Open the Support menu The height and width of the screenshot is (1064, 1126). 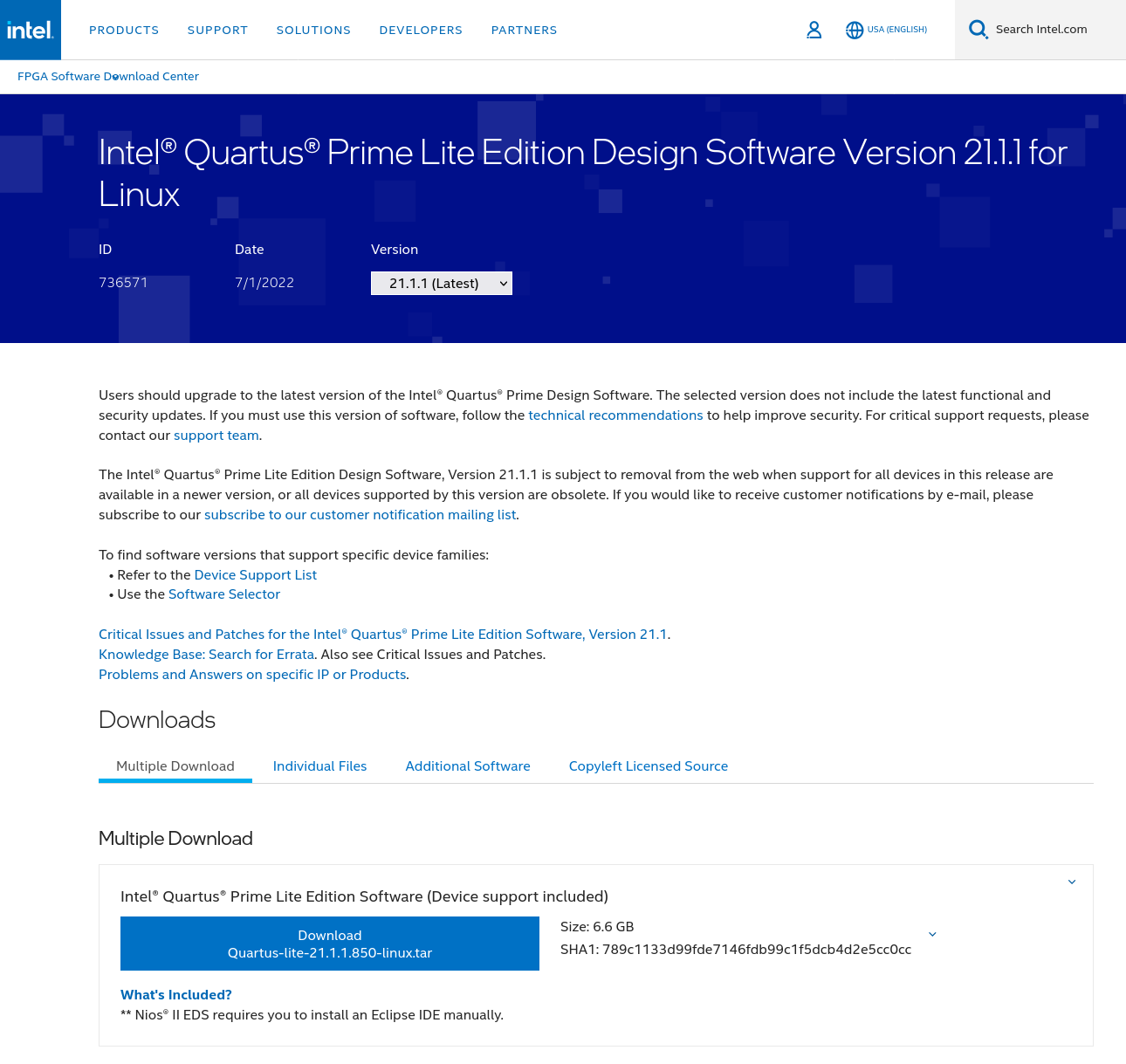pyautogui.click(x=217, y=30)
